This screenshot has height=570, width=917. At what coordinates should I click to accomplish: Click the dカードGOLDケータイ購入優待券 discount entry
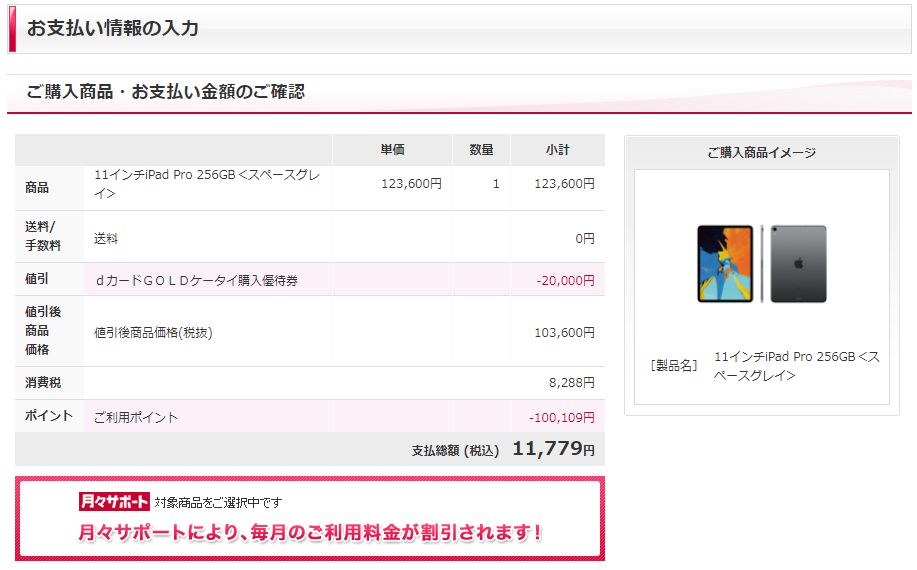(x=196, y=281)
